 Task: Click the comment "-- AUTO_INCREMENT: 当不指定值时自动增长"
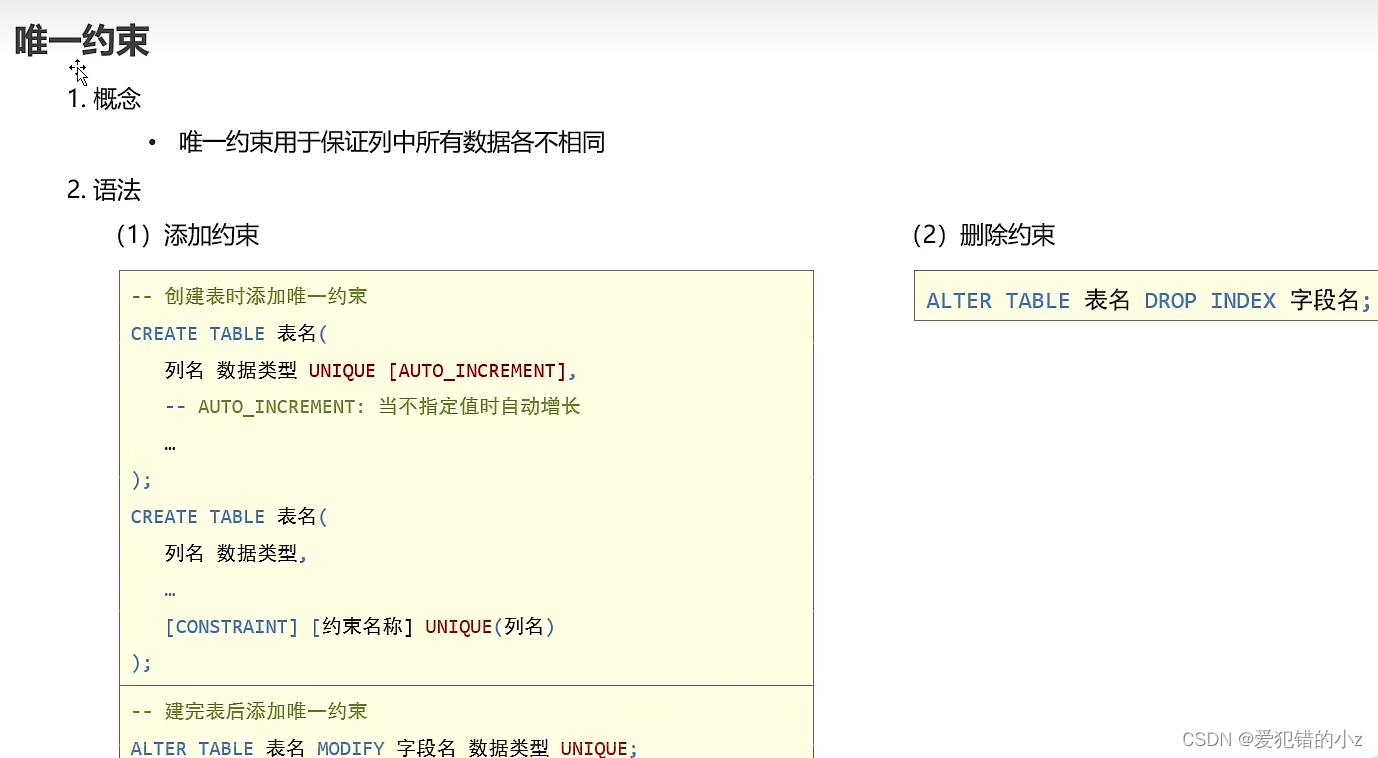click(372, 407)
